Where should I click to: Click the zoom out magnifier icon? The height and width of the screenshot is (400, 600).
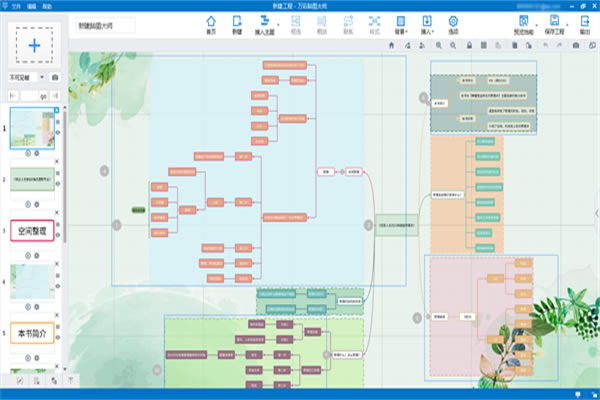tap(453, 45)
